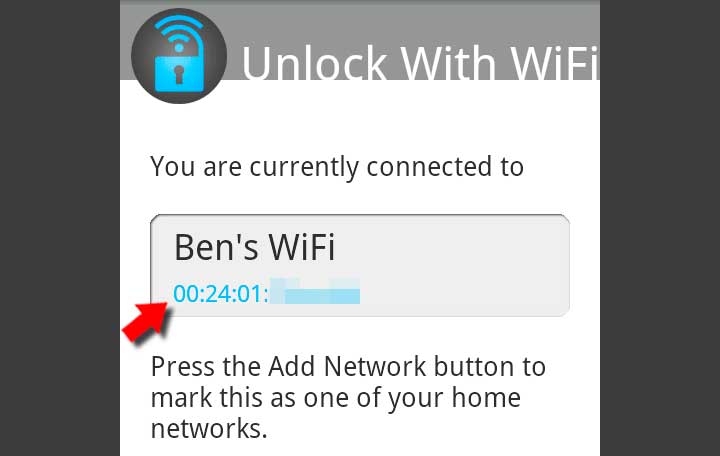Click the 00:24:01 MAC address text
The image size is (720, 456).
[220, 293]
